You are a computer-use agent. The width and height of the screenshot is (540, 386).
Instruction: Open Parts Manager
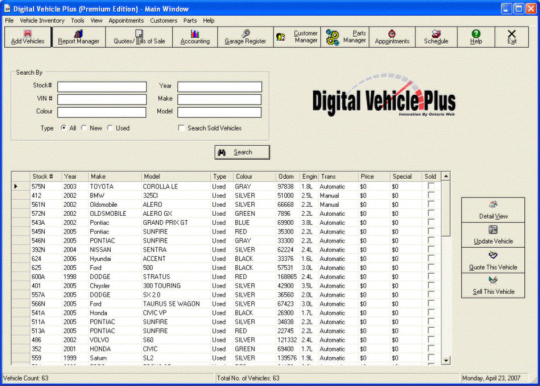345,37
